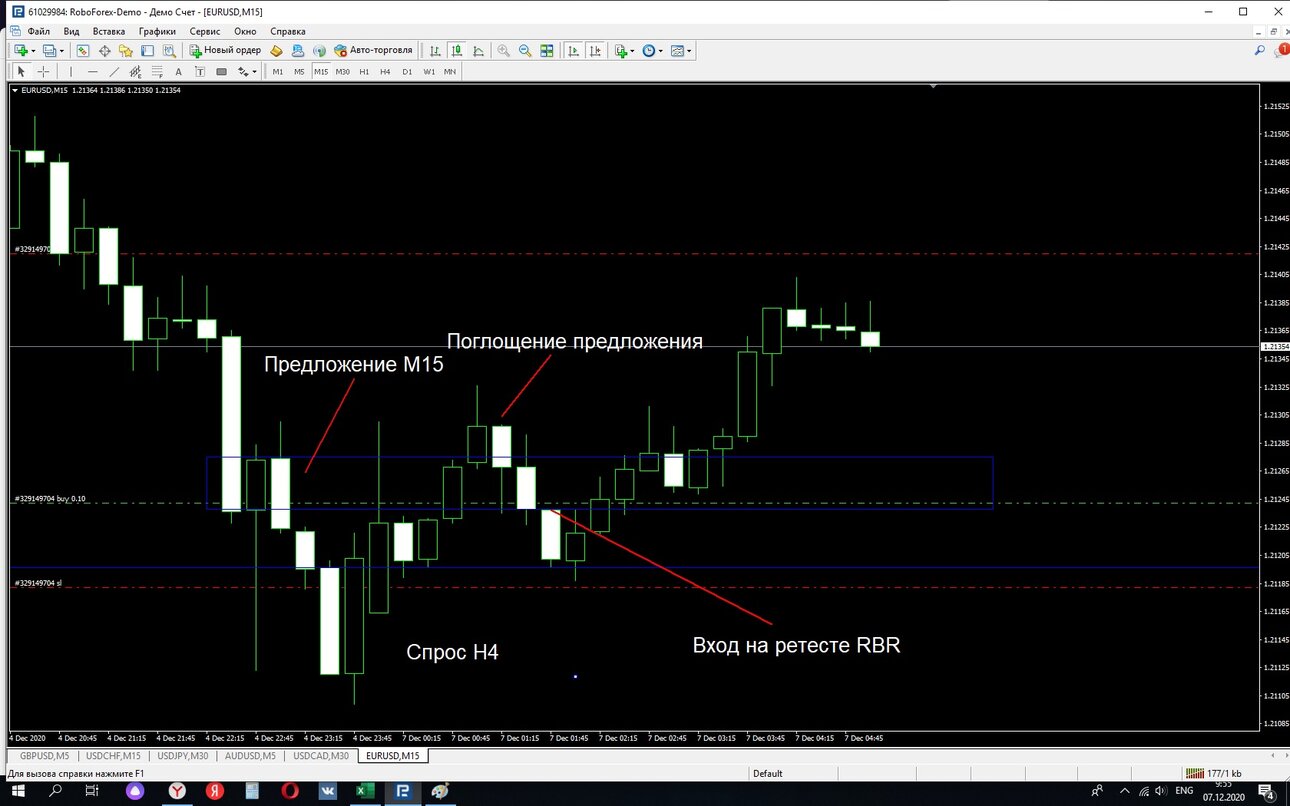The image size is (1290, 806).
Task: Open Opera from the Windows taskbar
Action: (289, 791)
